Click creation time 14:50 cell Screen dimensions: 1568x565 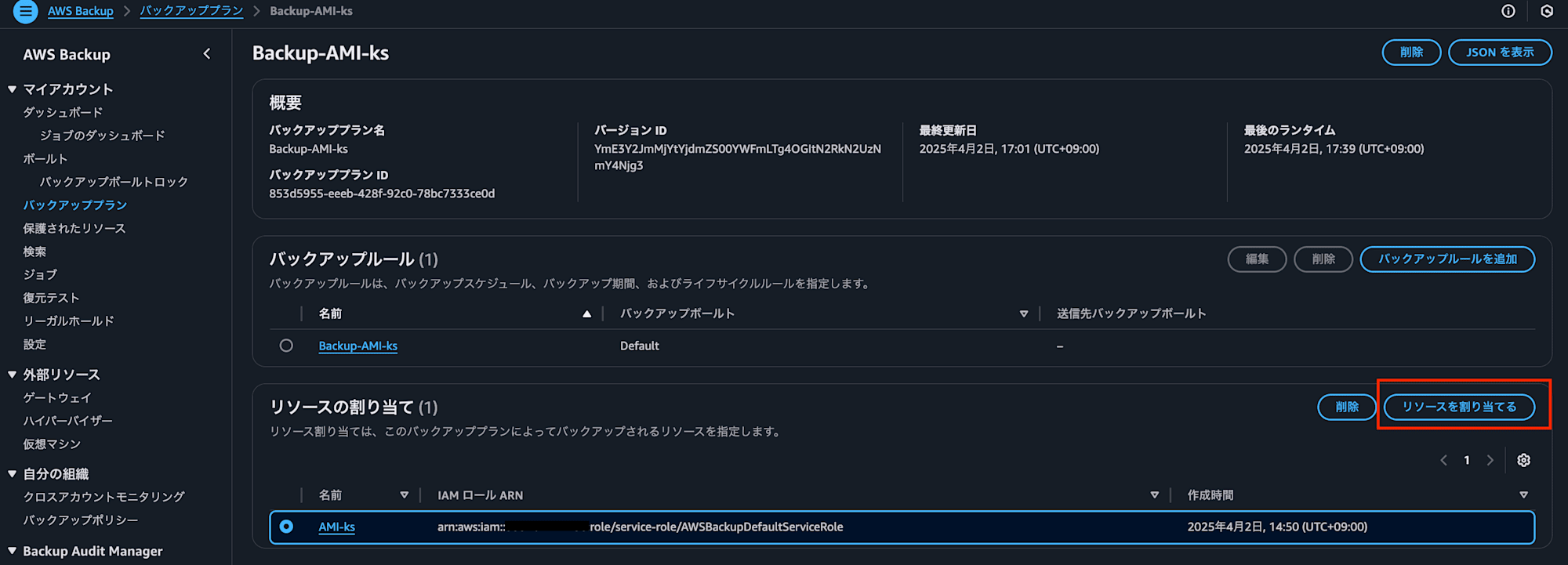pyautogui.click(x=1277, y=527)
